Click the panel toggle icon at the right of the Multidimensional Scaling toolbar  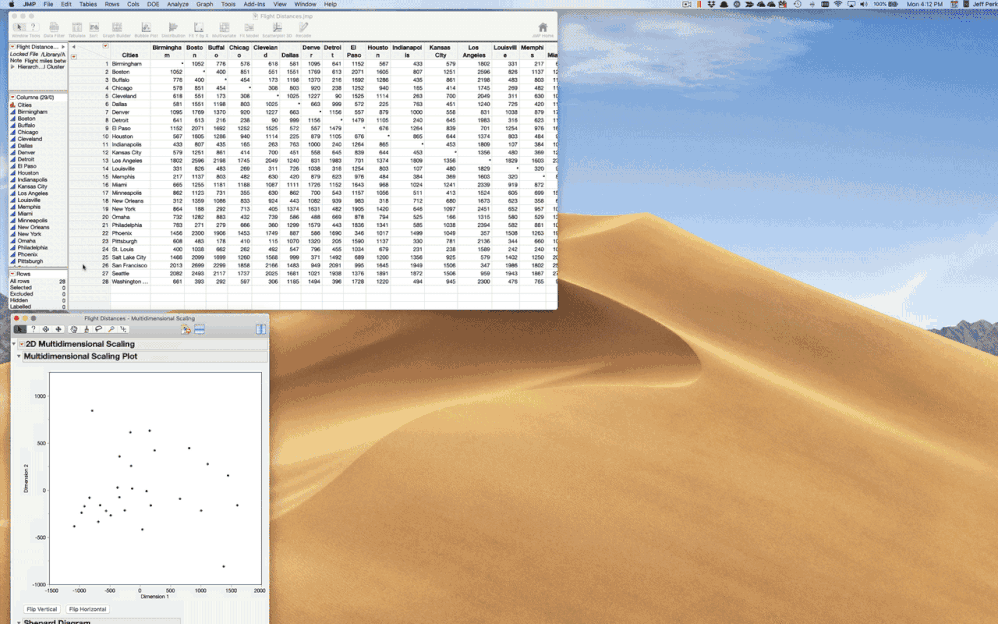[x=261, y=329]
